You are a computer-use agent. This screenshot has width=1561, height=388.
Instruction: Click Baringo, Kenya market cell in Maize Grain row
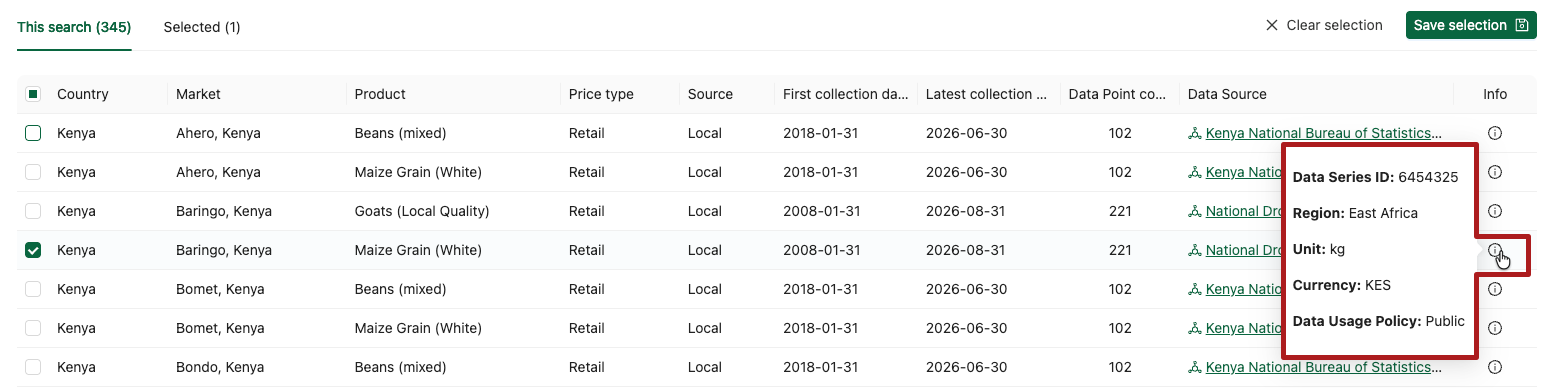(x=224, y=250)
